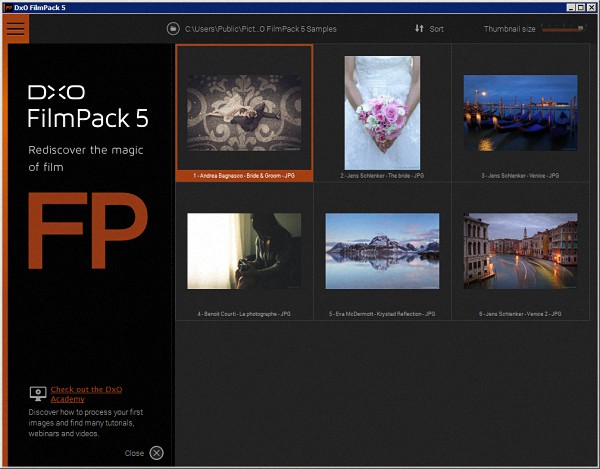This screenshot has height=469, width=600.
Task: Open the hamburger menu
Action: 15,29
